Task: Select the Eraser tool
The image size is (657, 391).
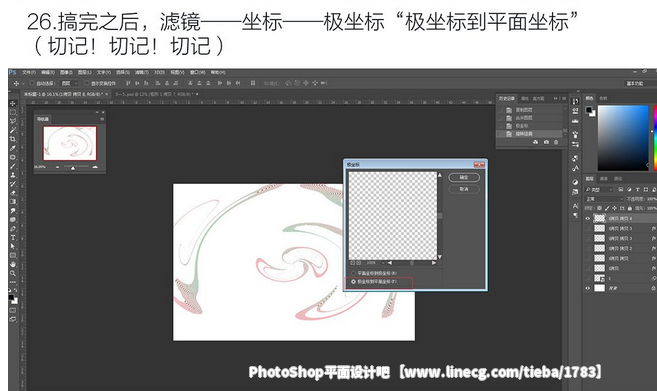Action: 13,193
